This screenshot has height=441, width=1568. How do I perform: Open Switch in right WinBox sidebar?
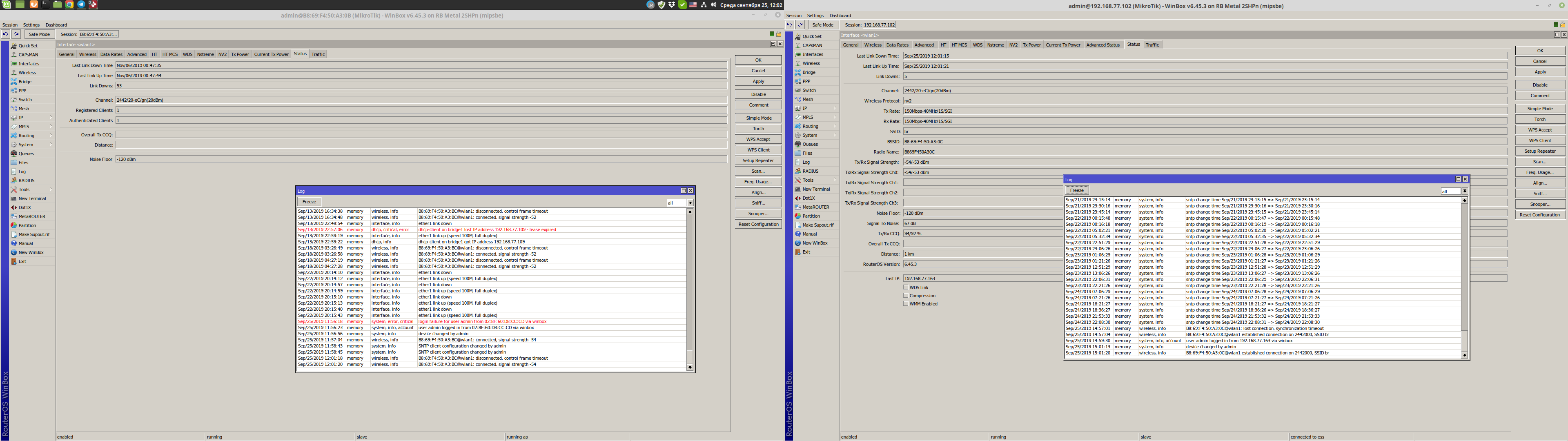(809, 90)
